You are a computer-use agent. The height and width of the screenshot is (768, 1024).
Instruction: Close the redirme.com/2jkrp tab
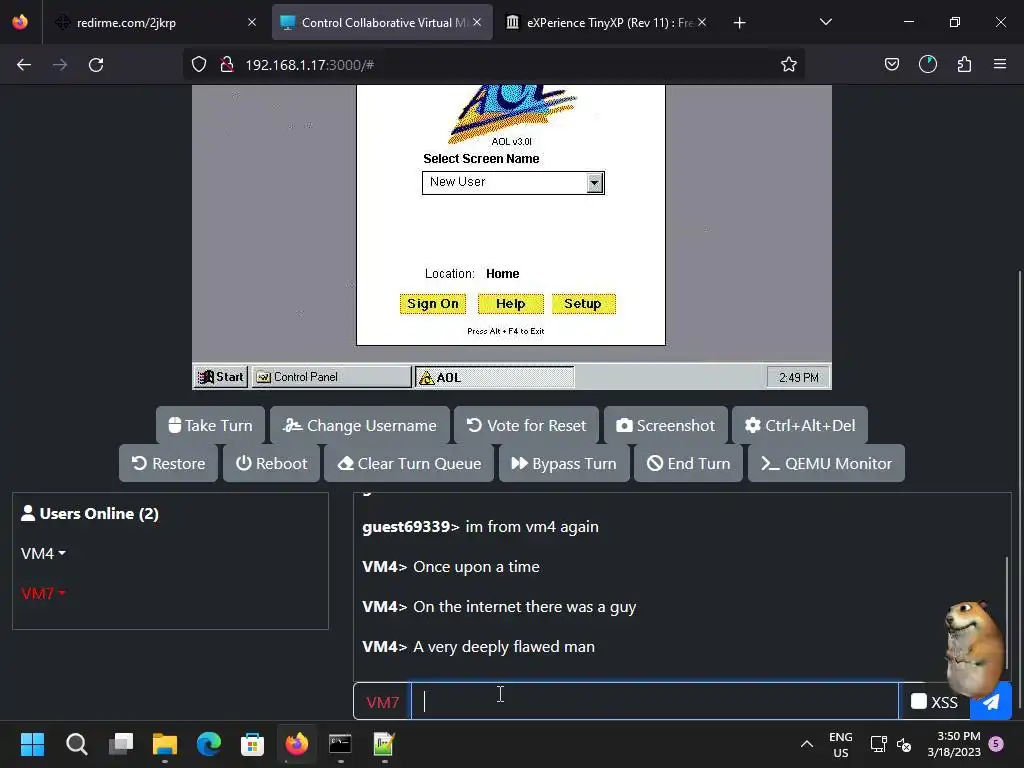[252, 22]
